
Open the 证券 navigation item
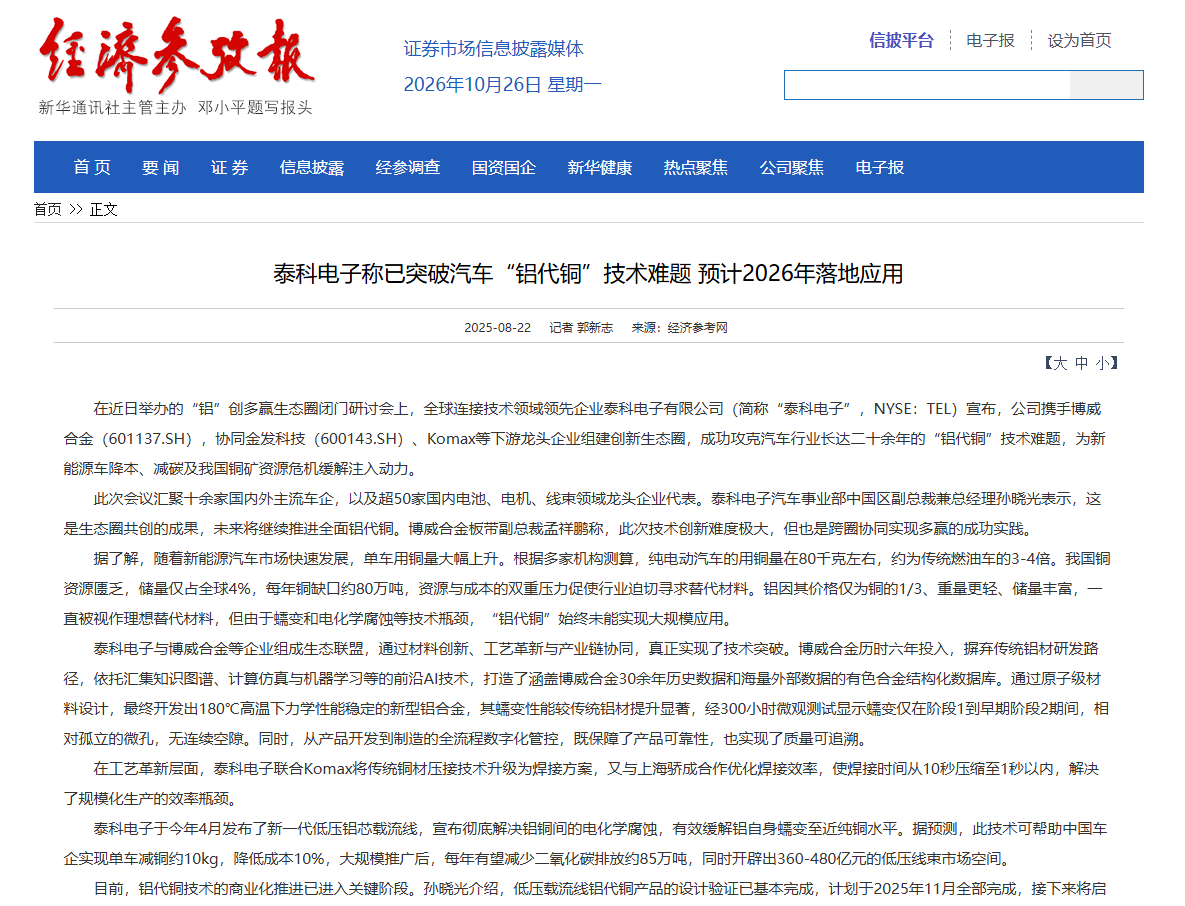pyautogui.click(x=230, y=167)
